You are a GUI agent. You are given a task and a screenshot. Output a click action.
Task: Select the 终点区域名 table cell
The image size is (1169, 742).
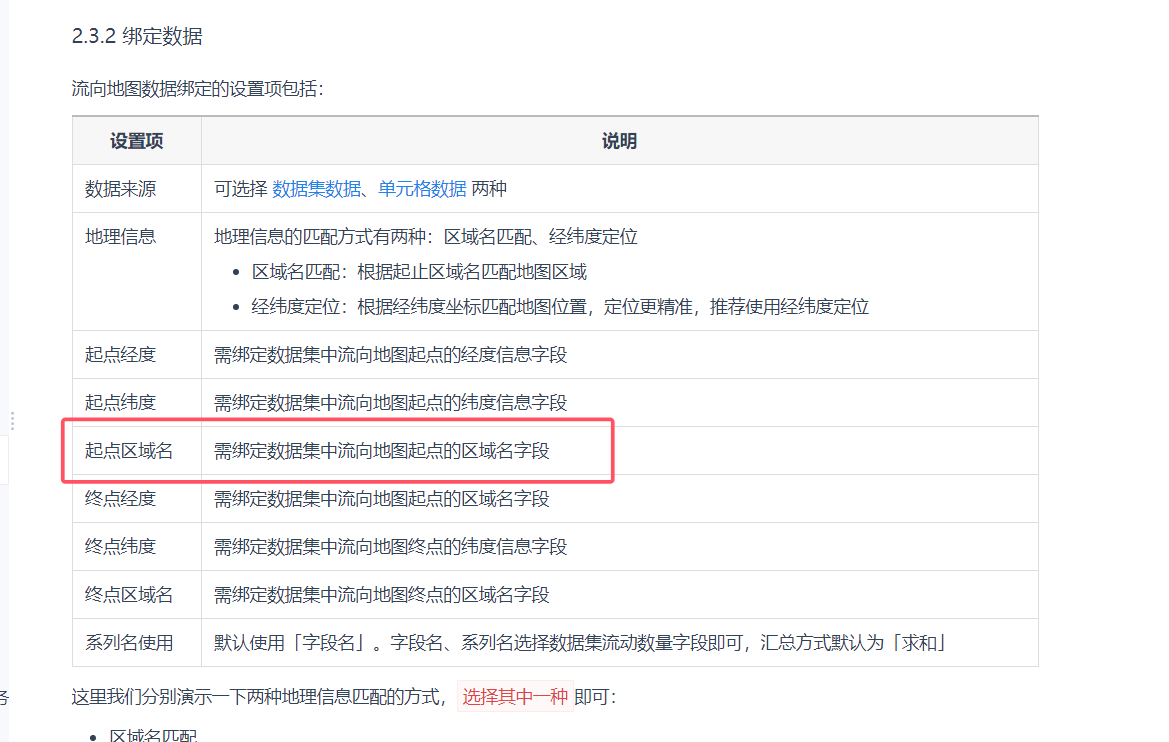point(129,595)
